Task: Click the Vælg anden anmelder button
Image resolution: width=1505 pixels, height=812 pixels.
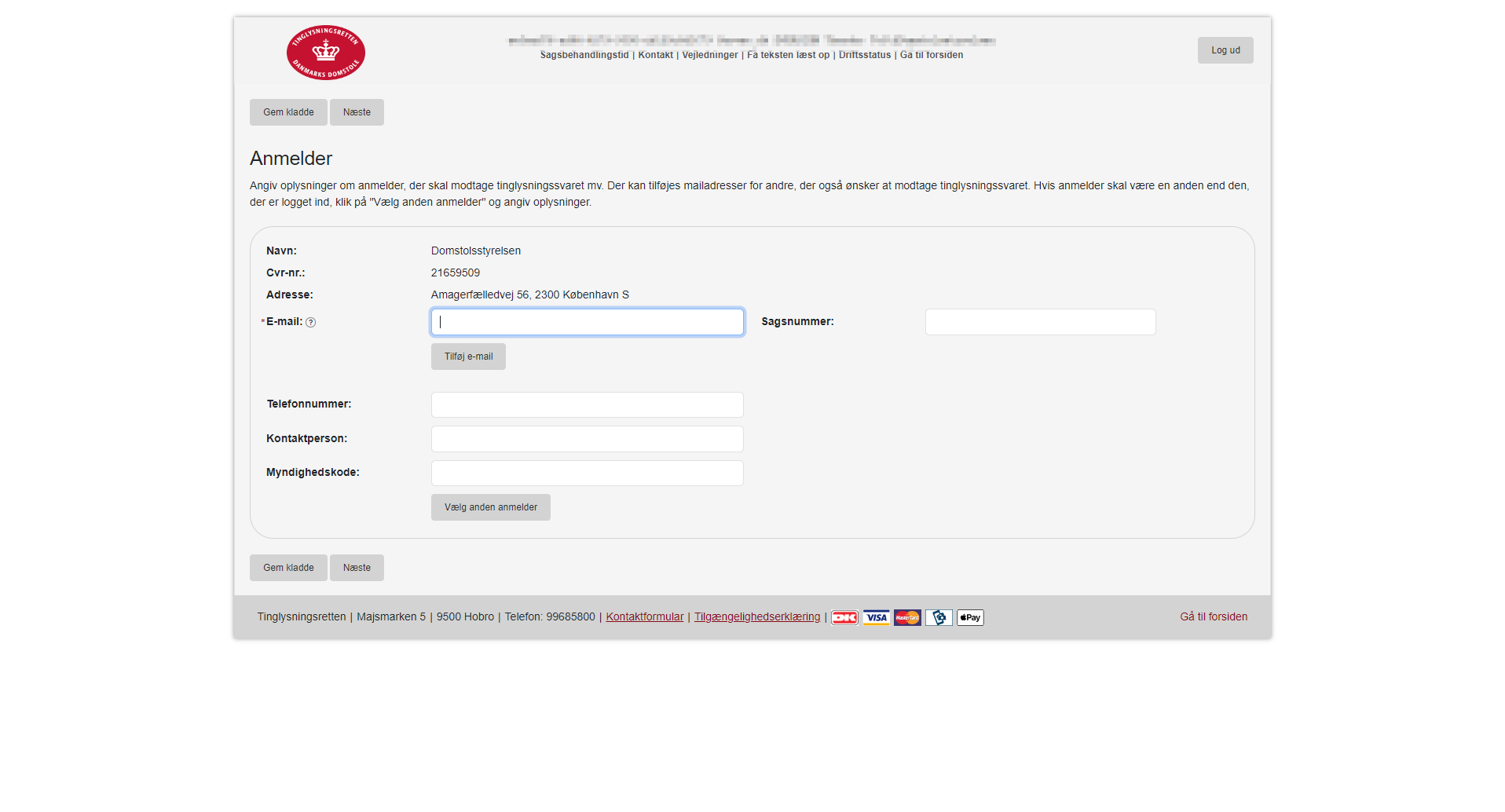Action: 490,507
